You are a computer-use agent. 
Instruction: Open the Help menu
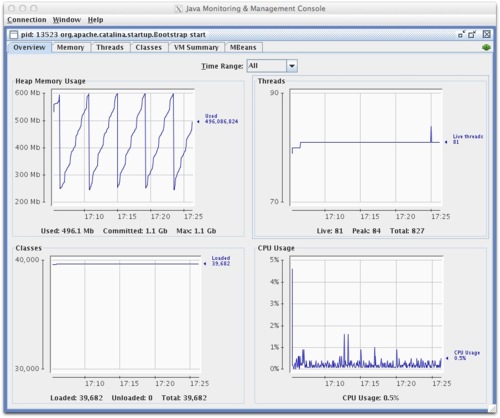coord(95,20)
